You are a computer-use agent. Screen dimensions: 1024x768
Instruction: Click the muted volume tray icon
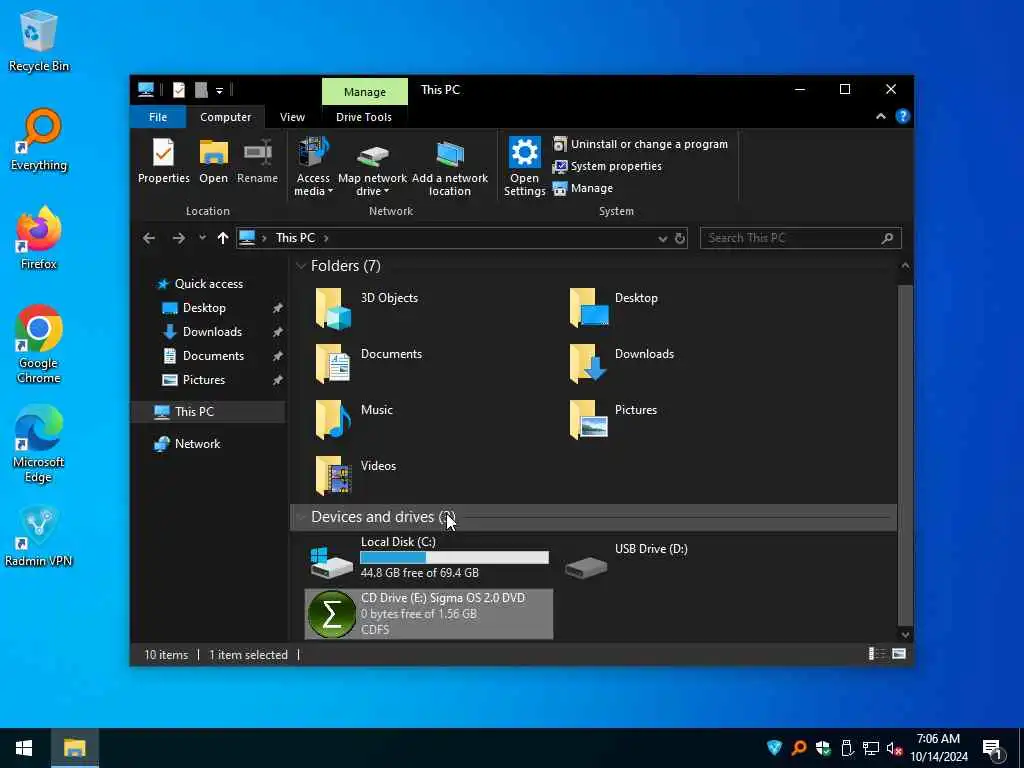pos(894,748)
